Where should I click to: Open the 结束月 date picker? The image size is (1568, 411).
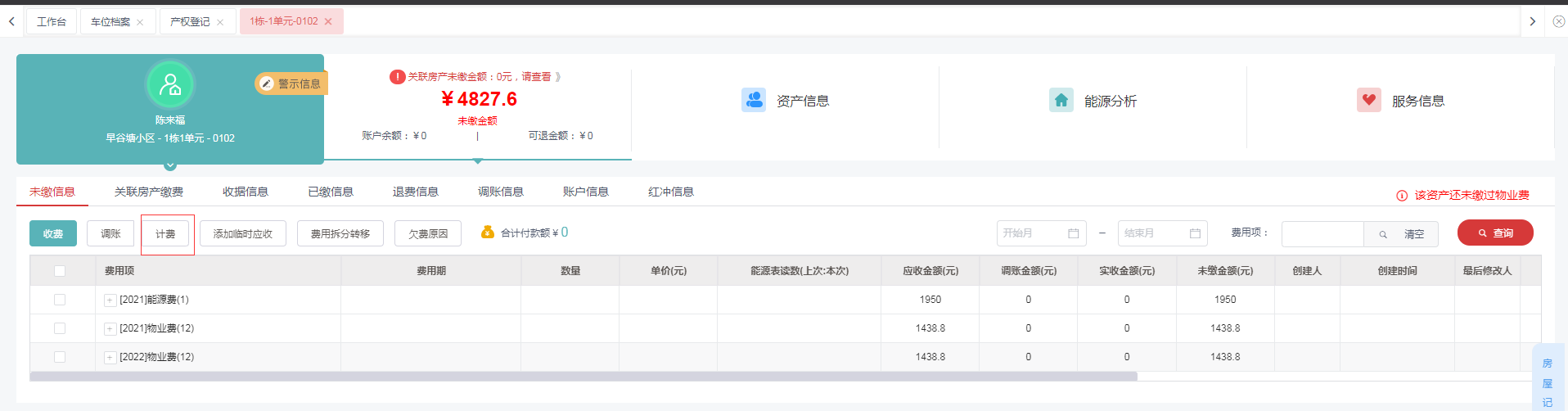coord(1163,233)
